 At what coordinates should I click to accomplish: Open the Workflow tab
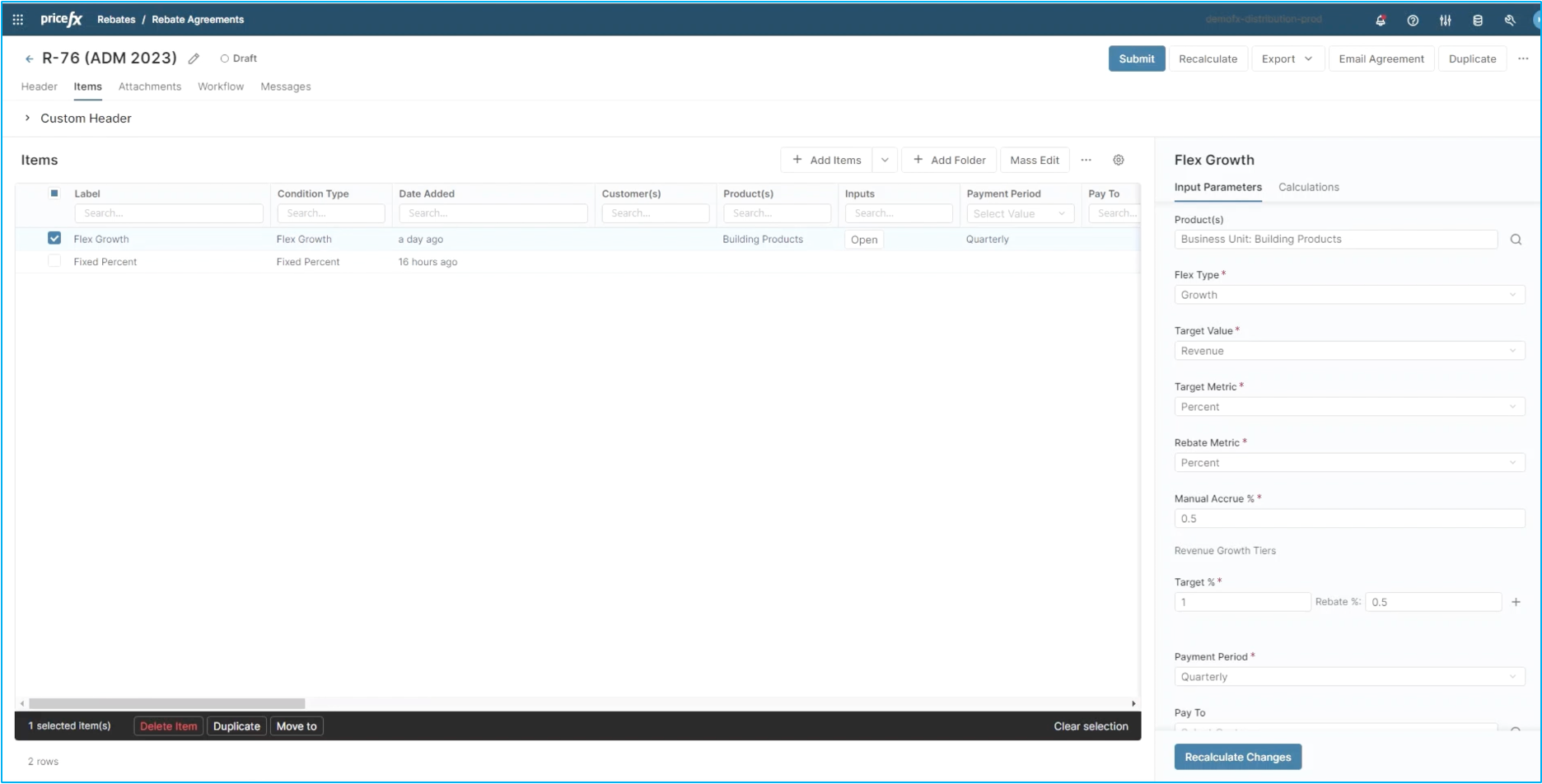pos(221,86)
